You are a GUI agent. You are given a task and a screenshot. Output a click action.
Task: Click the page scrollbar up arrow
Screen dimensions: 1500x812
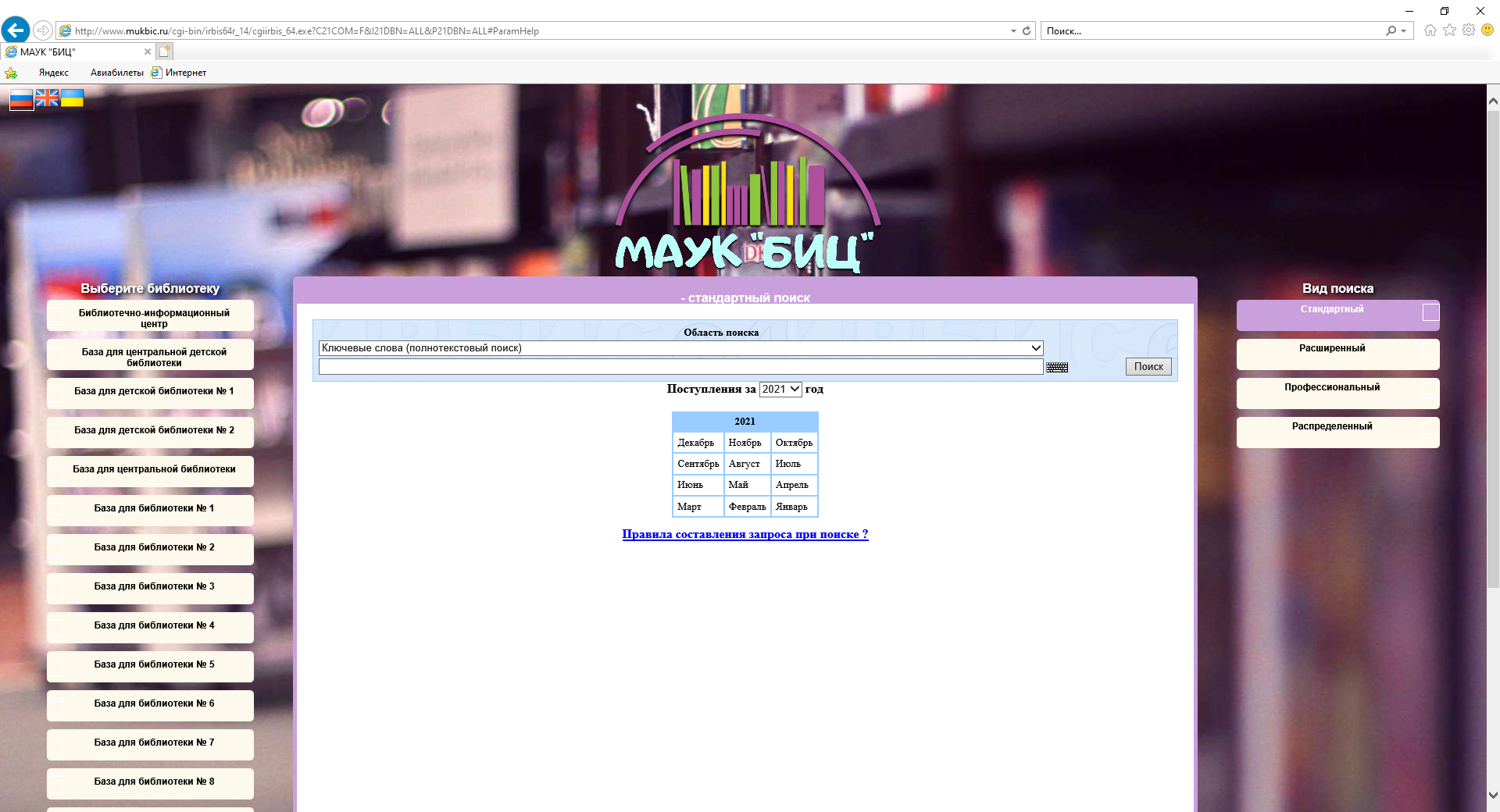[1493, 101]
